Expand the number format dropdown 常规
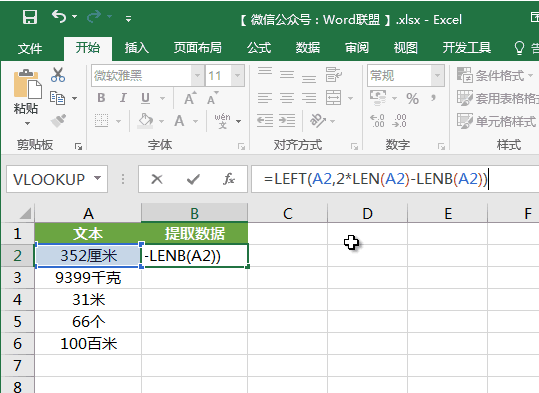 coord(437,75)
